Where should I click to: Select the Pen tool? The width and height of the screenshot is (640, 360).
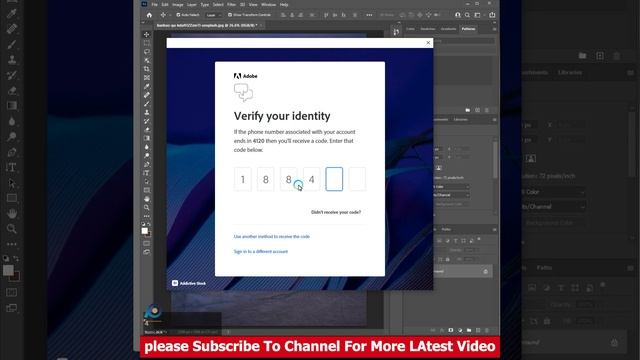coord(147,164)
